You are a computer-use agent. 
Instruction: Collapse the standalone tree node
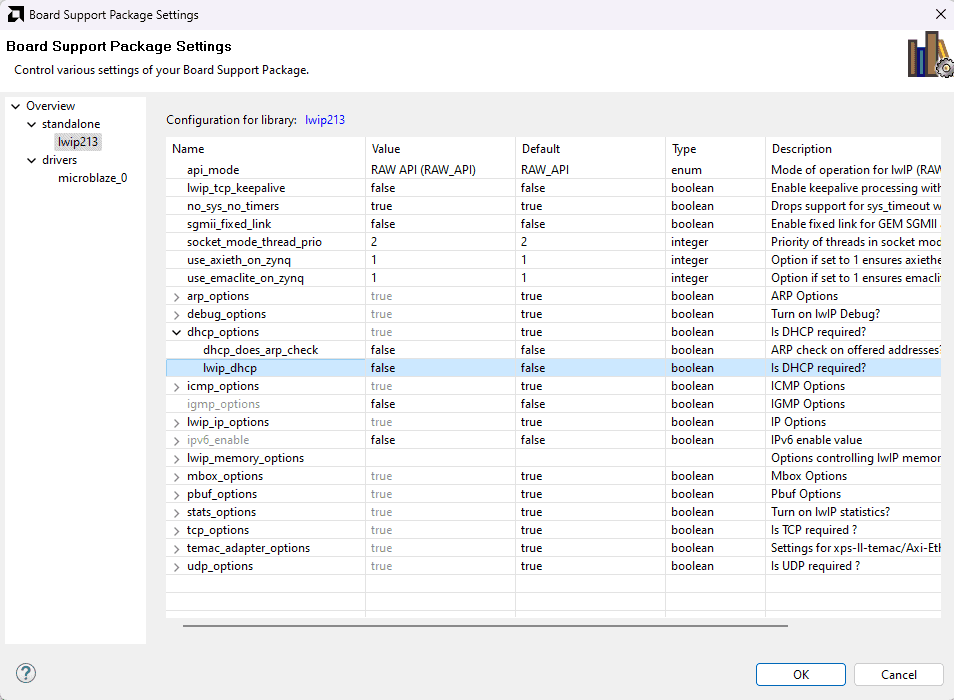pyautogui.click(x=31, y=124)
